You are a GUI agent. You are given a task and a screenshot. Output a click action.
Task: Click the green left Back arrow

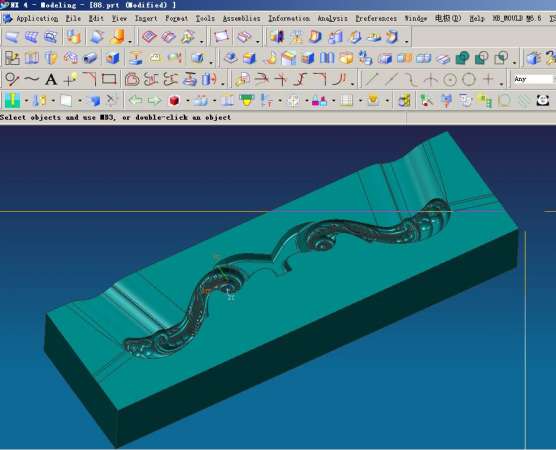click(x=135, y=101)
